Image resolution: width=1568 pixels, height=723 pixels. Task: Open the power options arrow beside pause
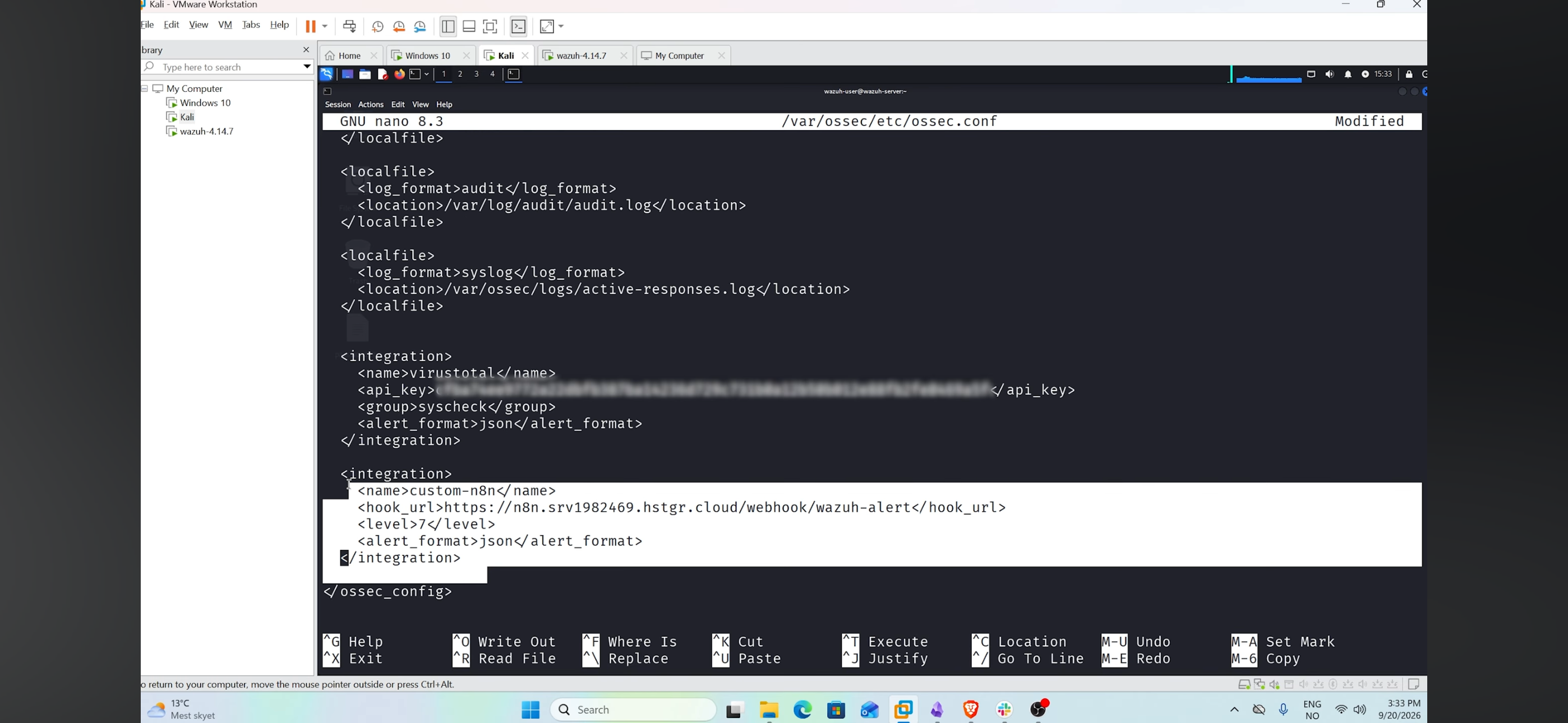pyautogui.click(x=325, y=26)
